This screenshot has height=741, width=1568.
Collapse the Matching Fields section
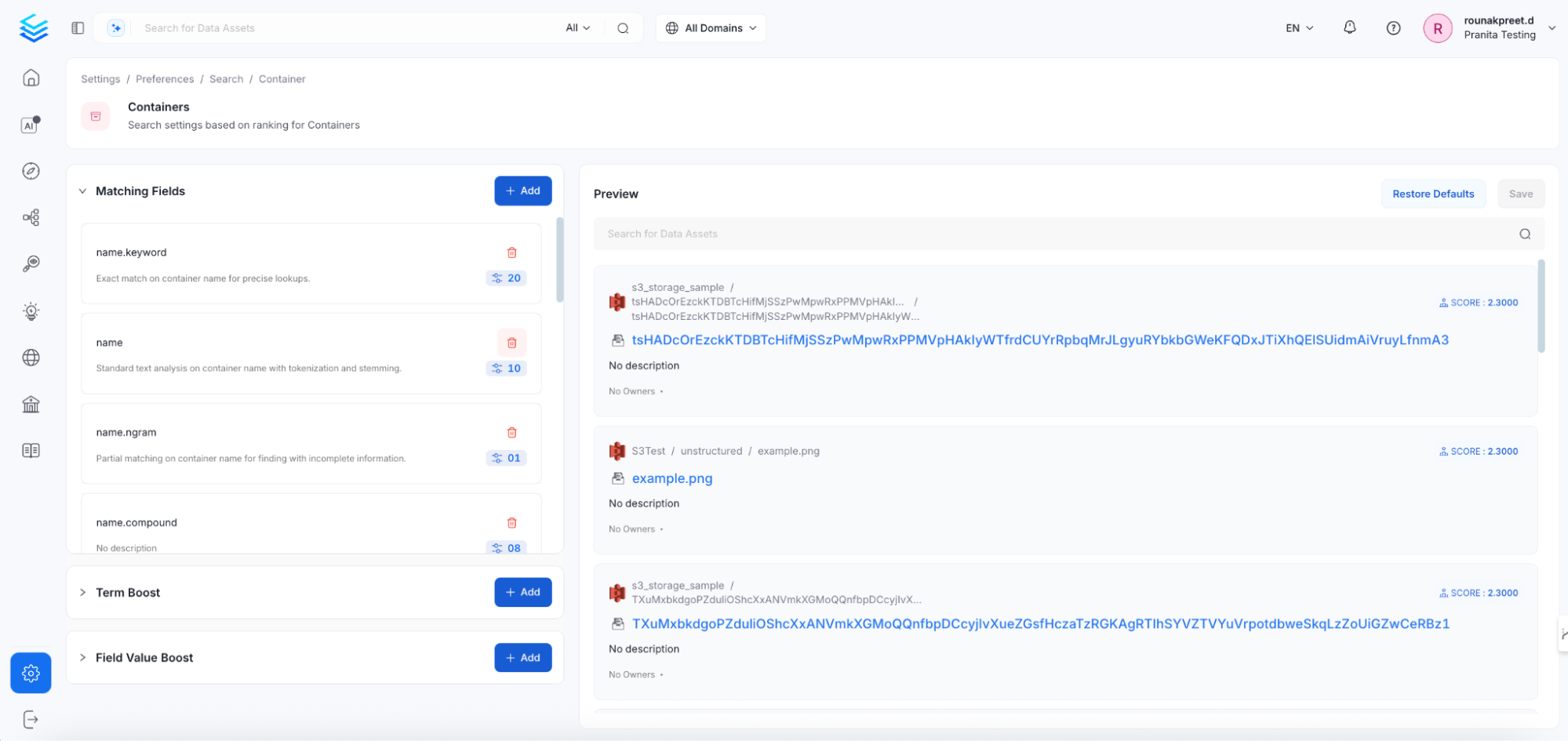[82, 191]
